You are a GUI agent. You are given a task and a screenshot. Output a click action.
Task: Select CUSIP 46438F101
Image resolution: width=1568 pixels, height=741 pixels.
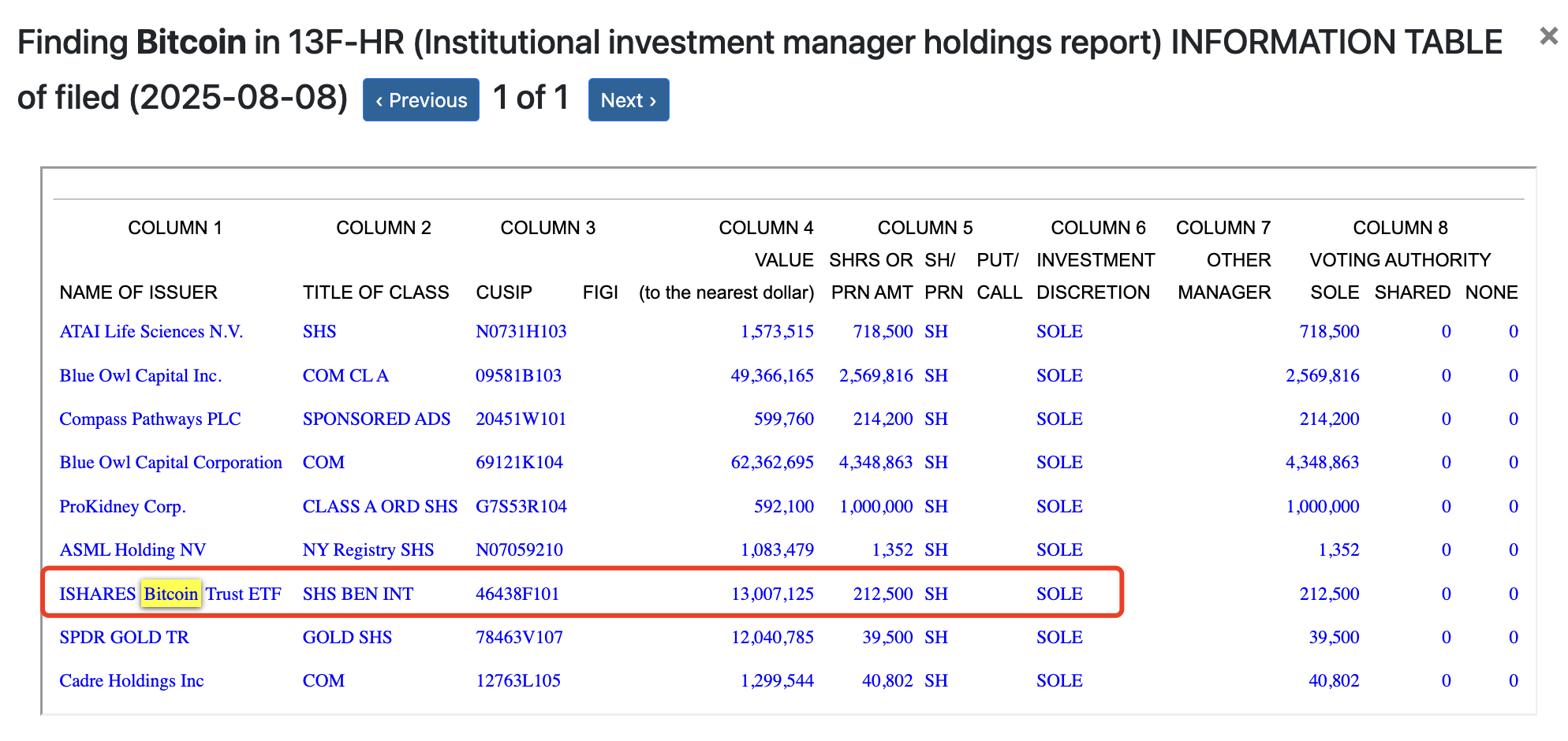pyautogui.click(x=517, y=594)
